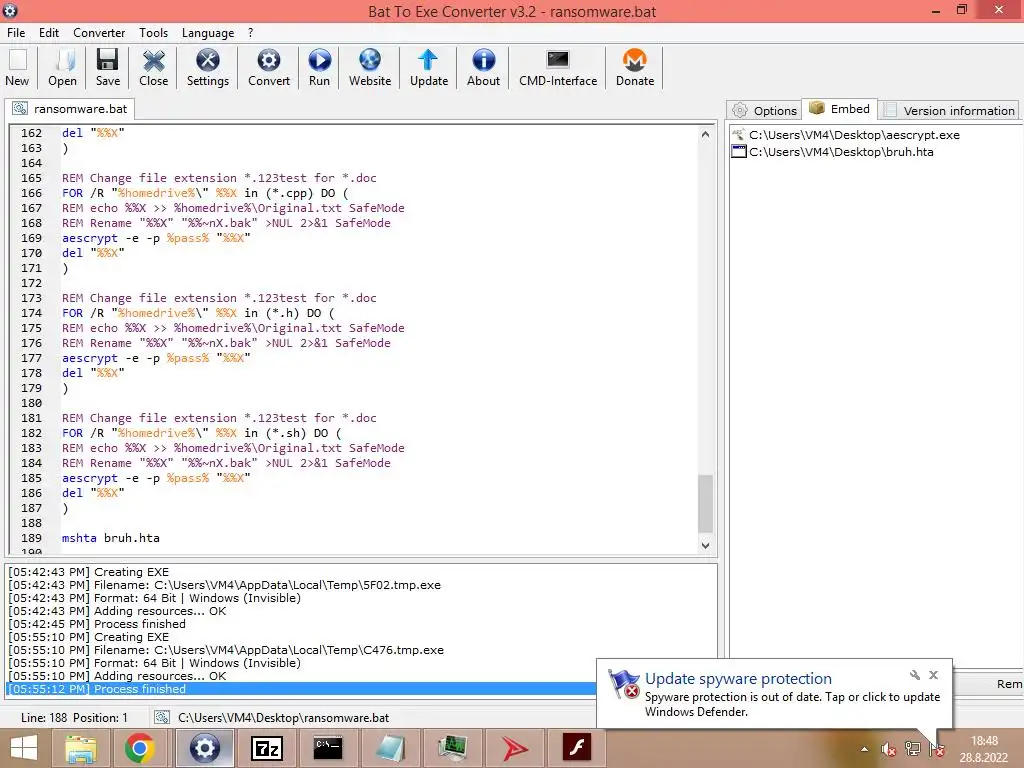Close the spyware protection notification
1024x768 pixels.
(x=933, y=675)
